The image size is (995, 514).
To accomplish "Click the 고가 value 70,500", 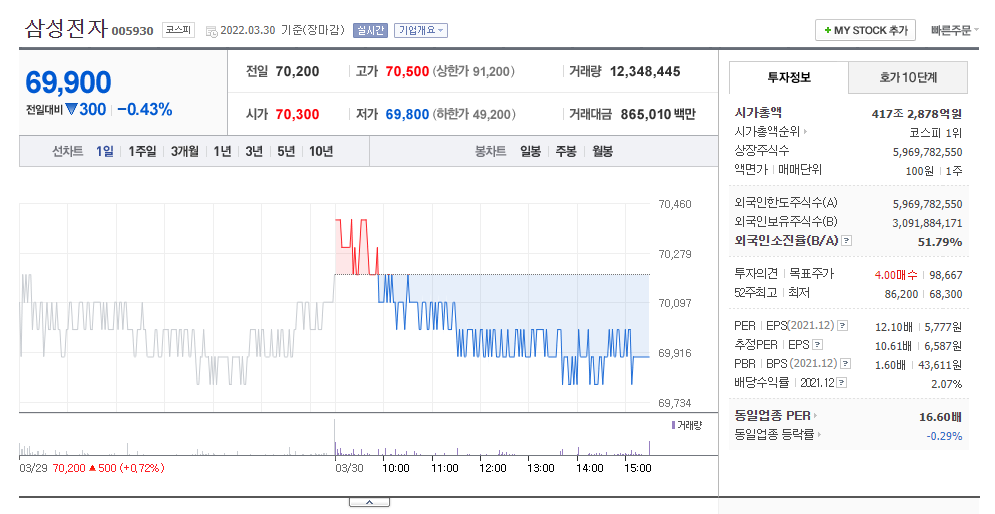I will [x=407, y=72].
